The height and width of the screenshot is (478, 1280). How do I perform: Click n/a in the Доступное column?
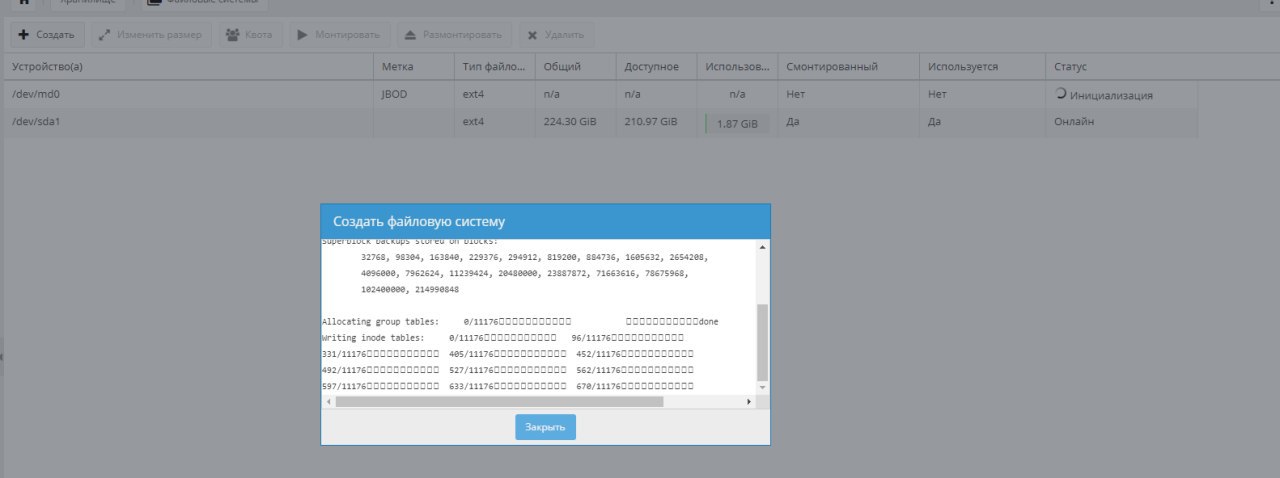coord(632,94)
